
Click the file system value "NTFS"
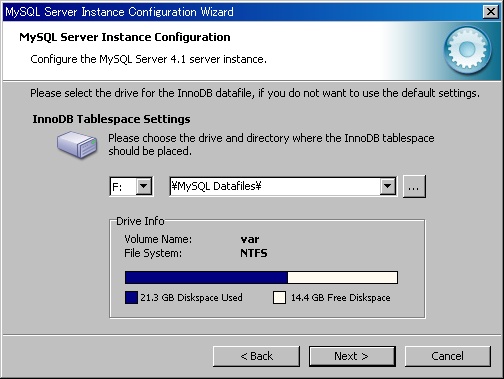tap(254, 253)
